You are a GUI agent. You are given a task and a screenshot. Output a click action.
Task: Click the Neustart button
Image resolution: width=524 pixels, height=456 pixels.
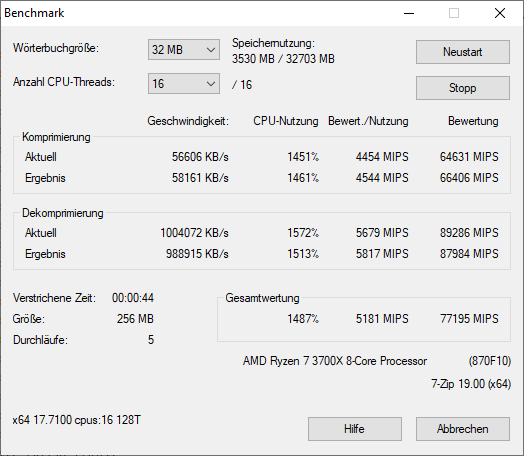click(463, 52)
